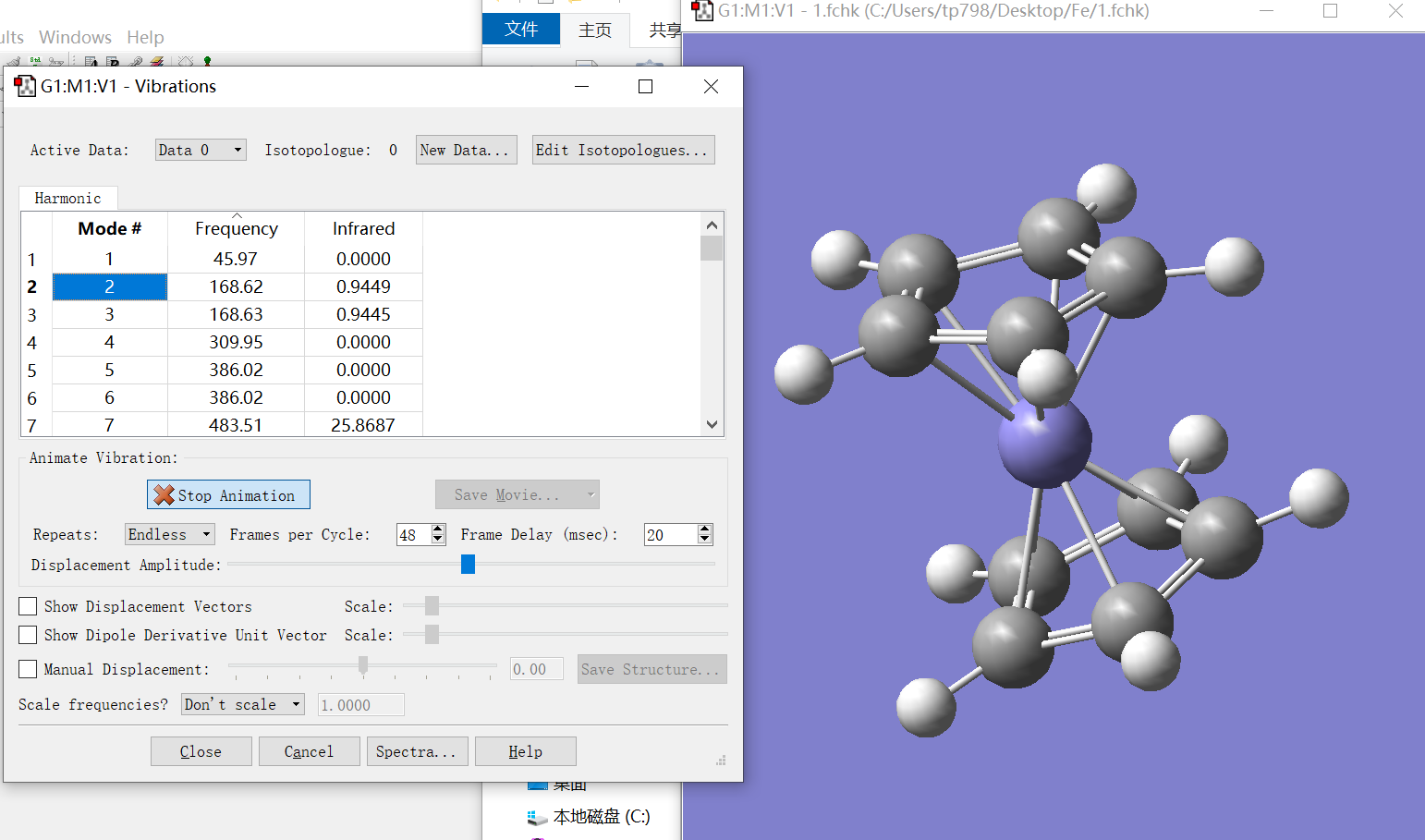Click the green tree icon in the toolbar
The image size is (1425, 840).
tap(207, 61)
